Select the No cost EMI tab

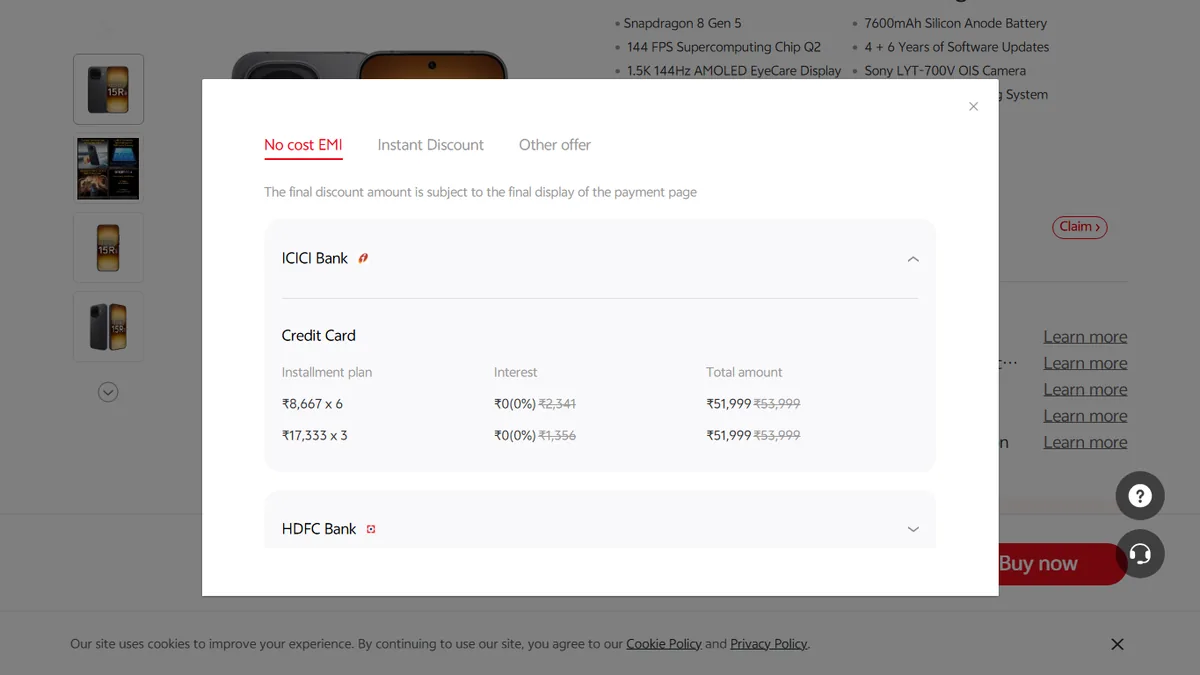coord(303,145)
